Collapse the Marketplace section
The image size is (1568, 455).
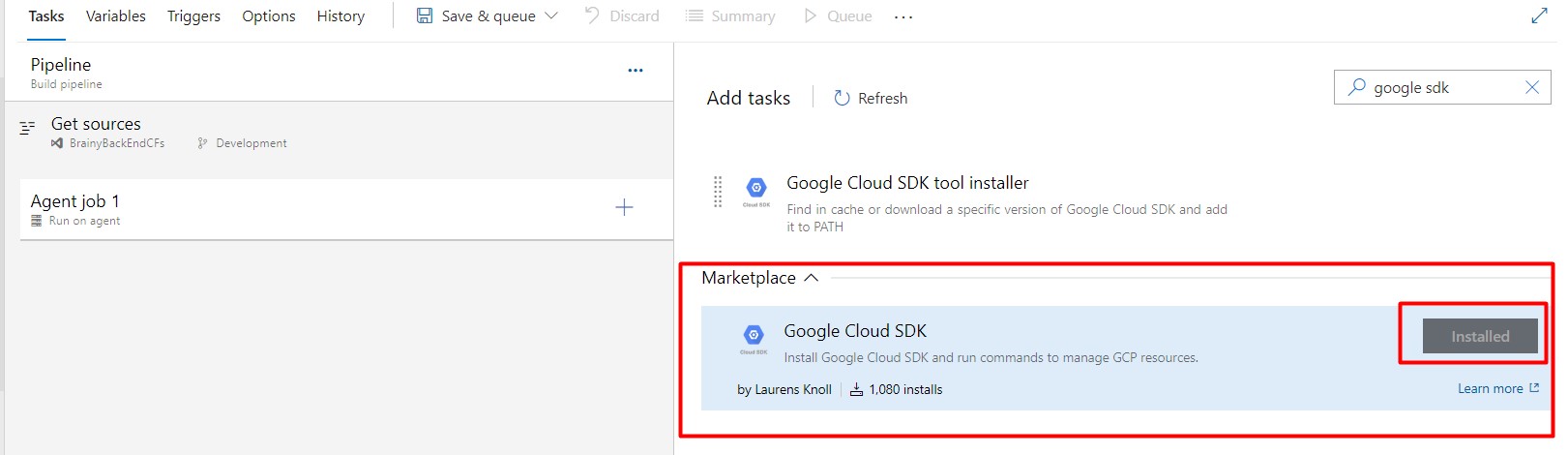tap(811, 278)
